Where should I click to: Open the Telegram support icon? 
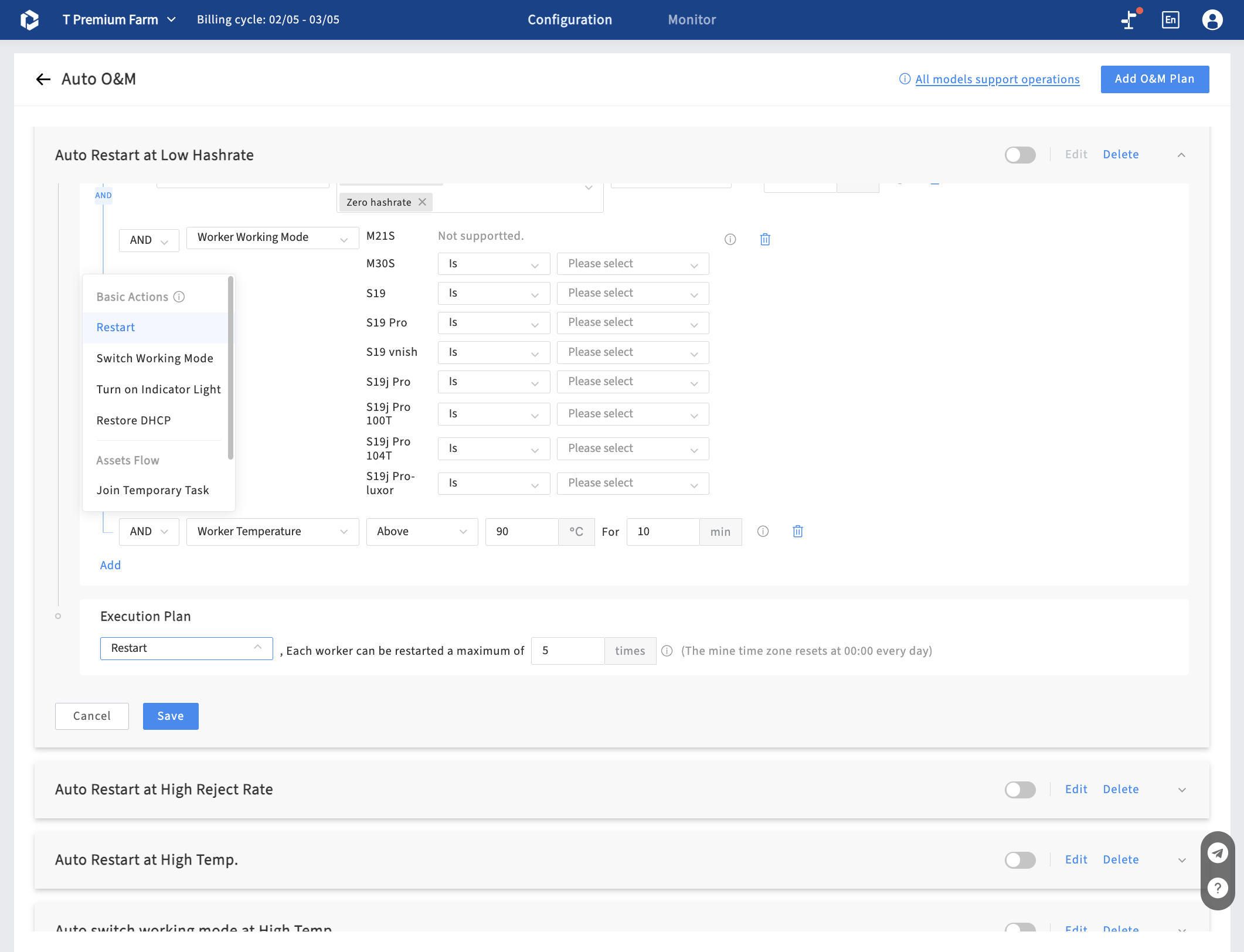[1218, 854]
